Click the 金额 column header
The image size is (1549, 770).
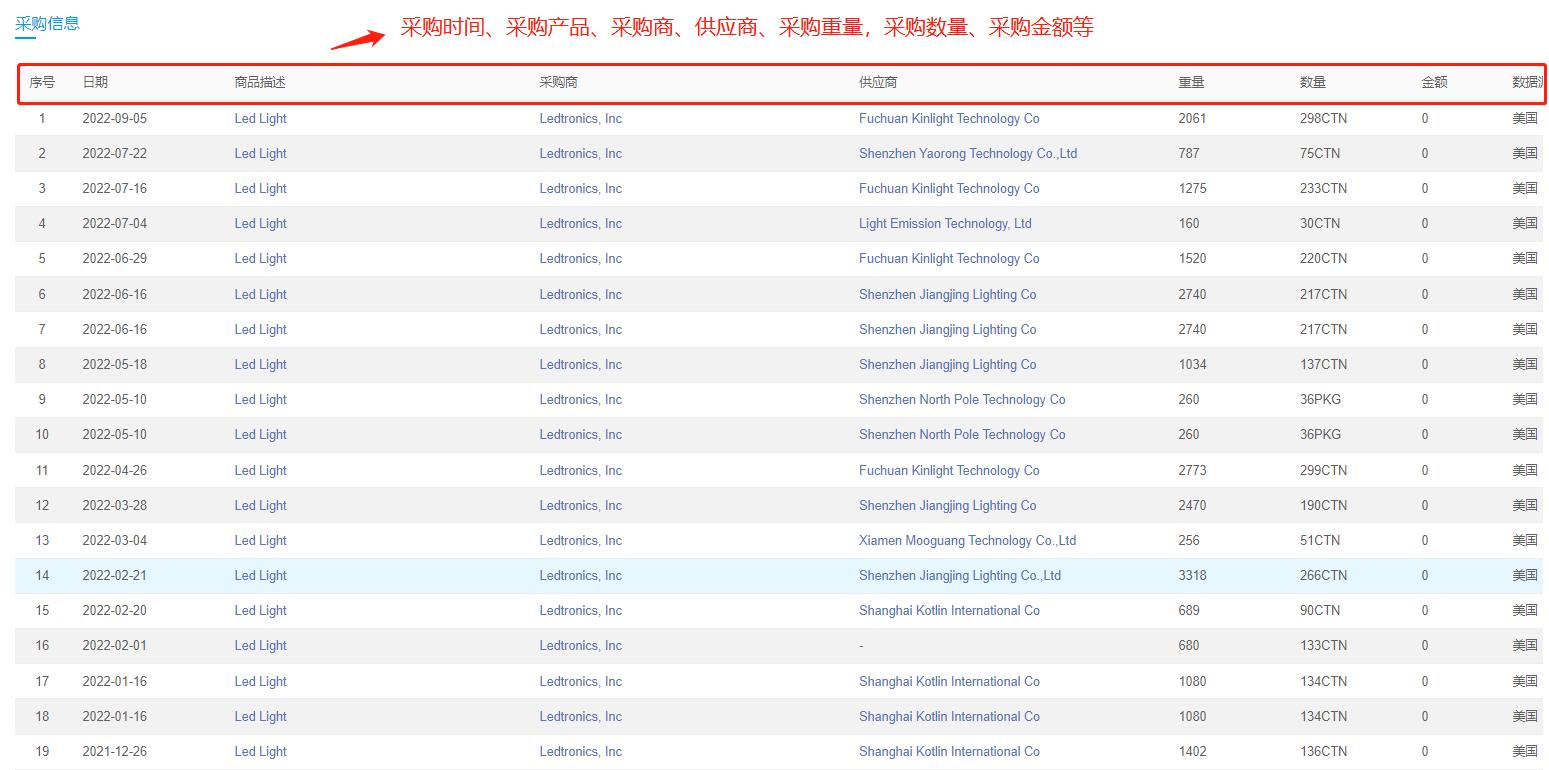pyautogui.click(x=1434, y=82)
